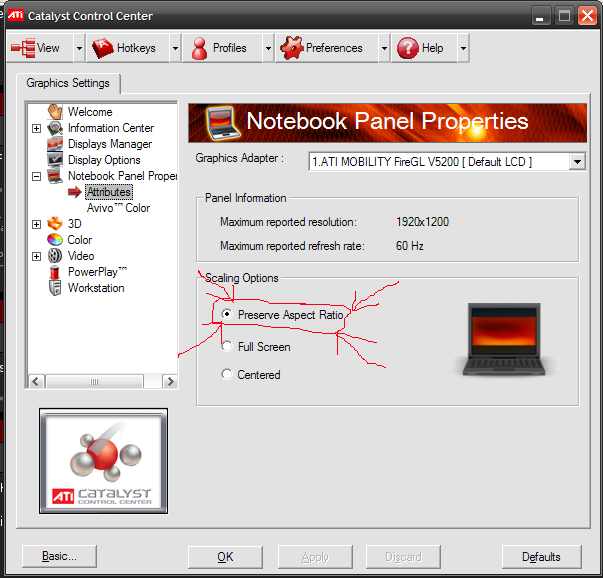Open the Graphics Adapter dropdown
Viewport: 603px width, 578px height.
point(576,161)
